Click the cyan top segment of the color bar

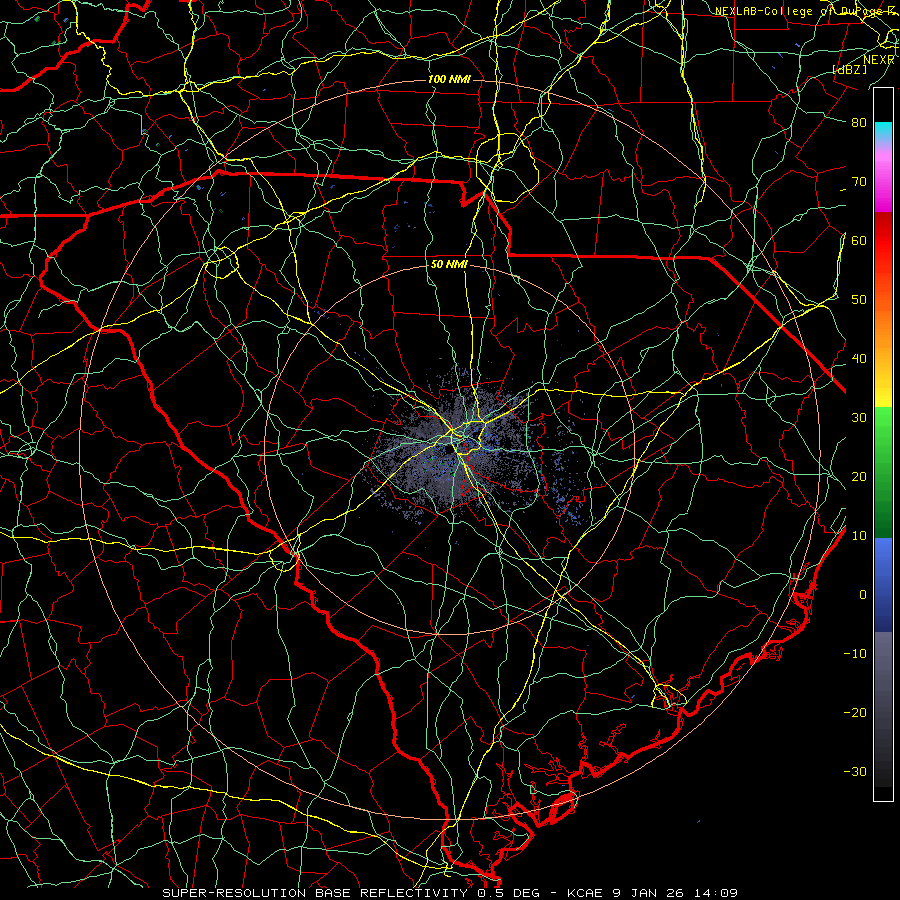(x=883, y=133)
